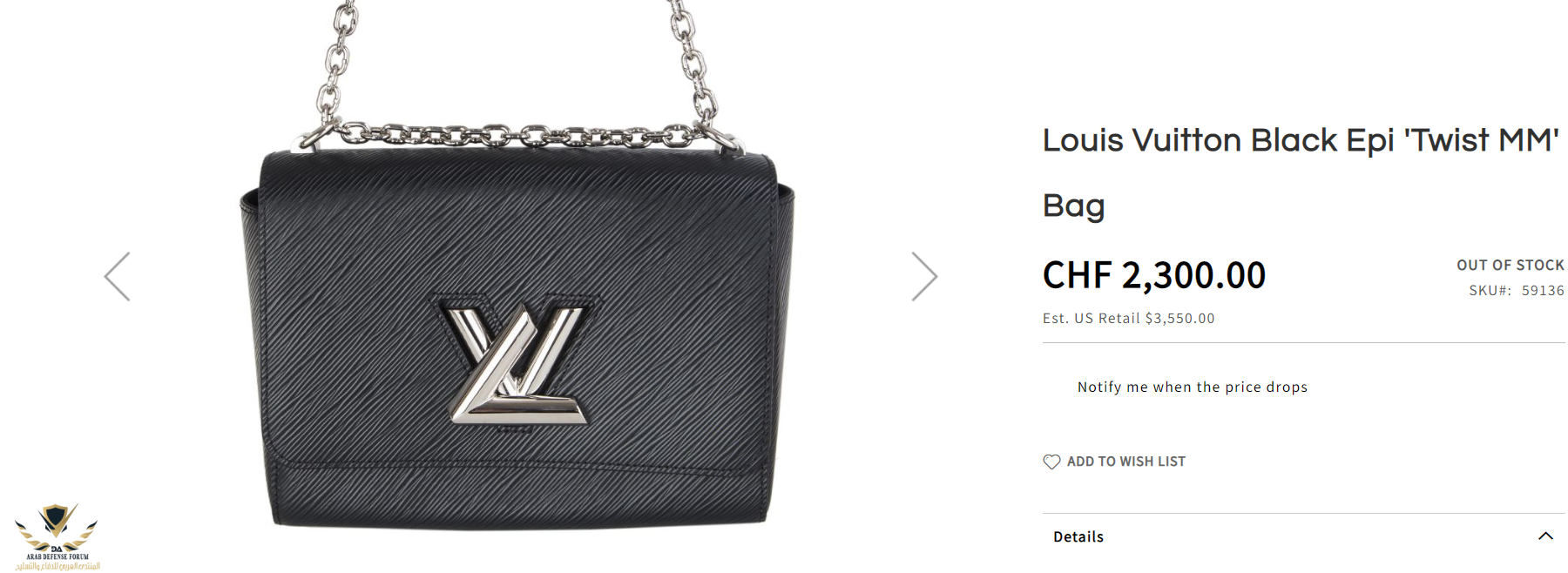Click the heart wish list icon
Screen dimensions: 1568x573
pyautogui.click(x=1051, y=462)
